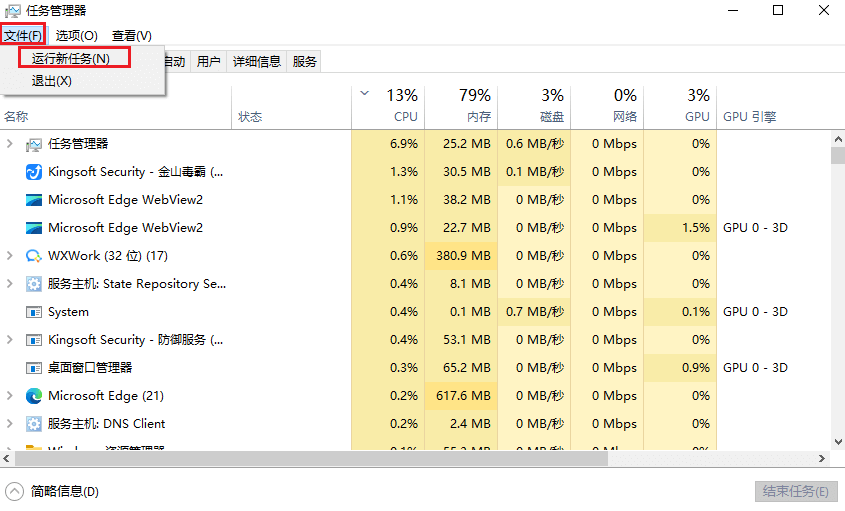Screen dimensions: 845x511
Task: Click the 任务管理器 process icon
Action: [33, 144]
